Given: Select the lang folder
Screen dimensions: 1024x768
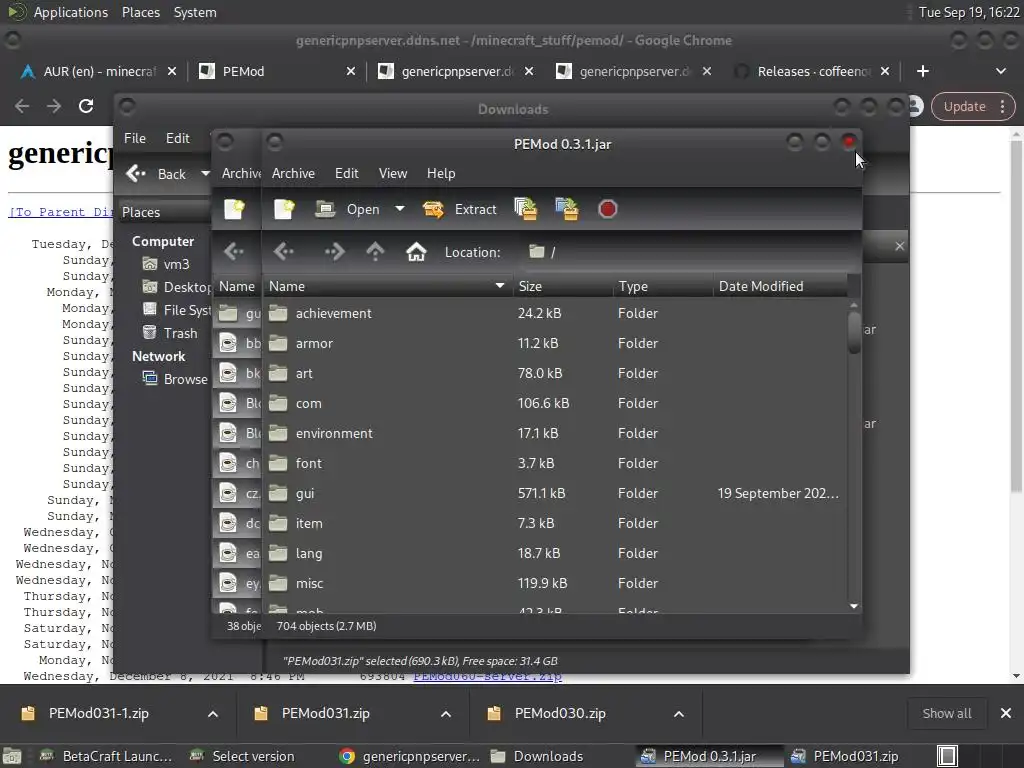Looking at the screenshot, I should (555, 554).
